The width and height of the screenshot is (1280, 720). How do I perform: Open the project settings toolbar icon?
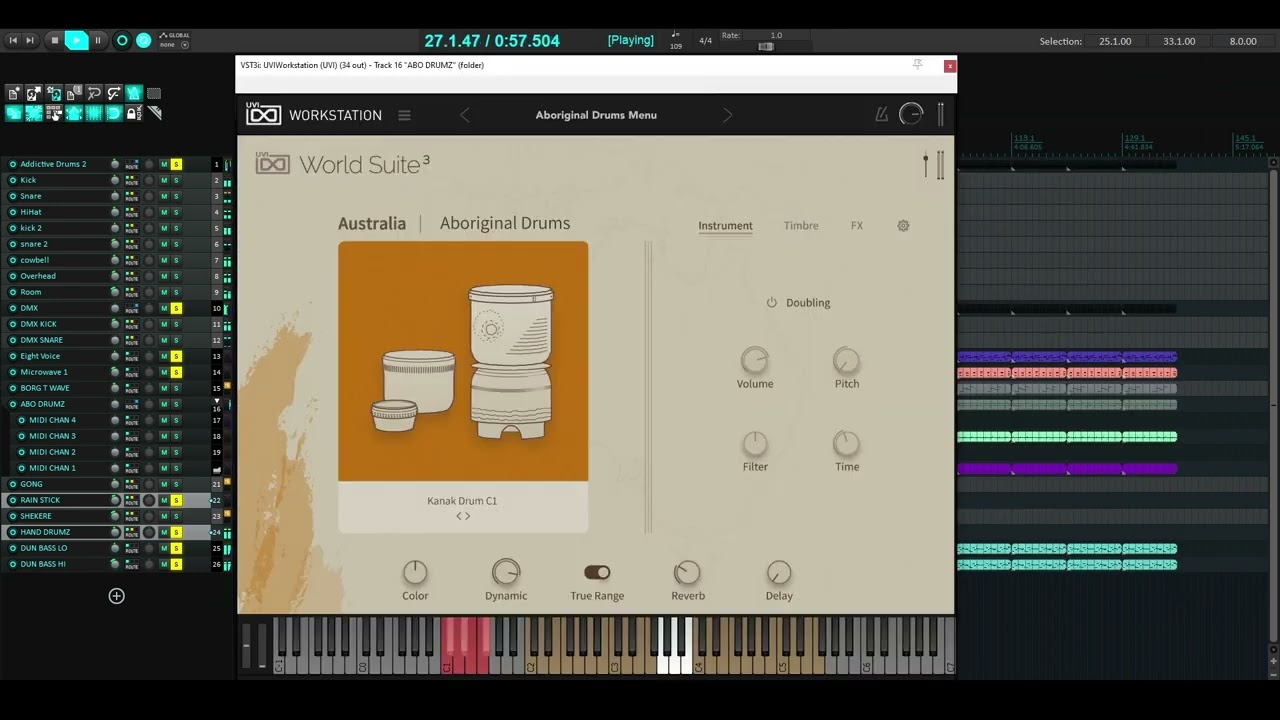(x=74, y=93)
